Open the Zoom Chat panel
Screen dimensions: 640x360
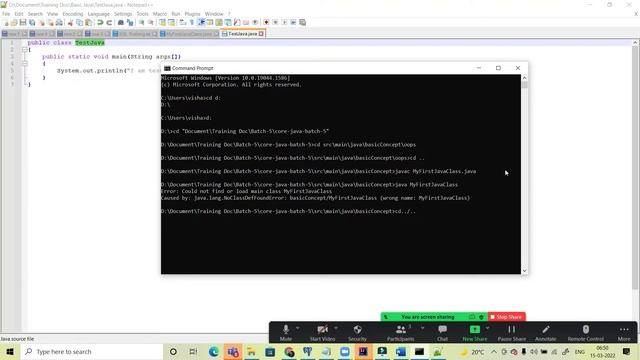point(442,333)
